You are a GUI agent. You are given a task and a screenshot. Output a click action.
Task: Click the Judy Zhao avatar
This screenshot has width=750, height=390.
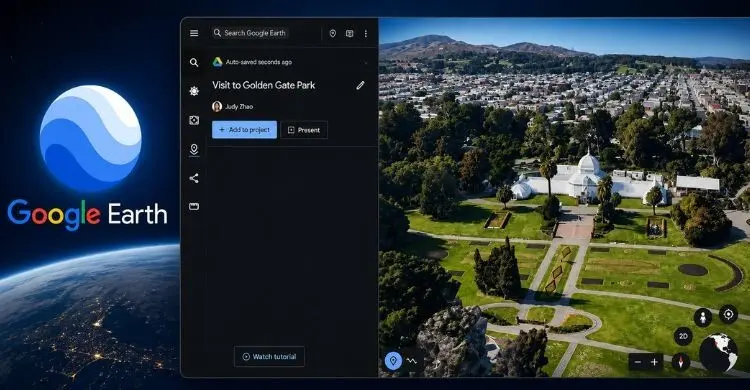tap(217, 106)
